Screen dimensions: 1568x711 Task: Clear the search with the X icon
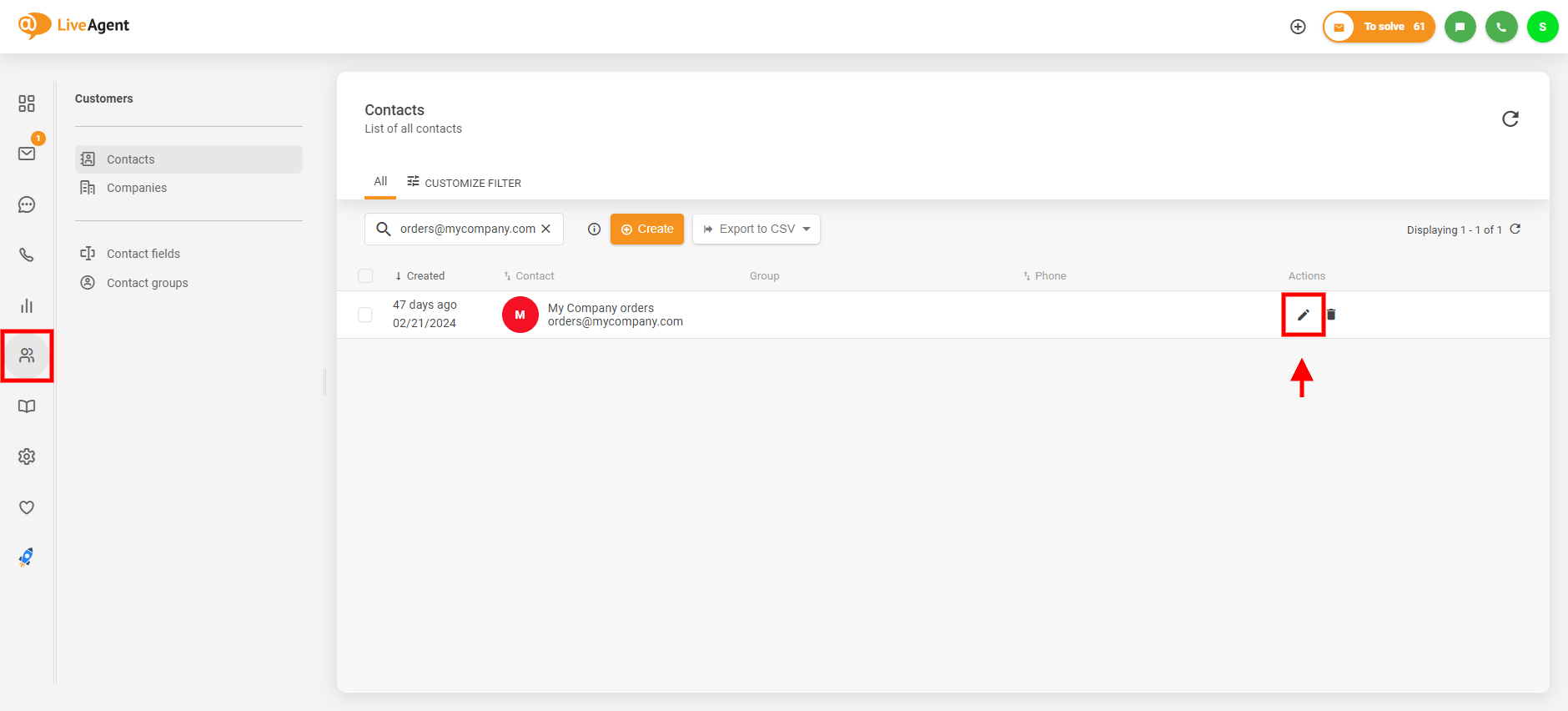546,229
